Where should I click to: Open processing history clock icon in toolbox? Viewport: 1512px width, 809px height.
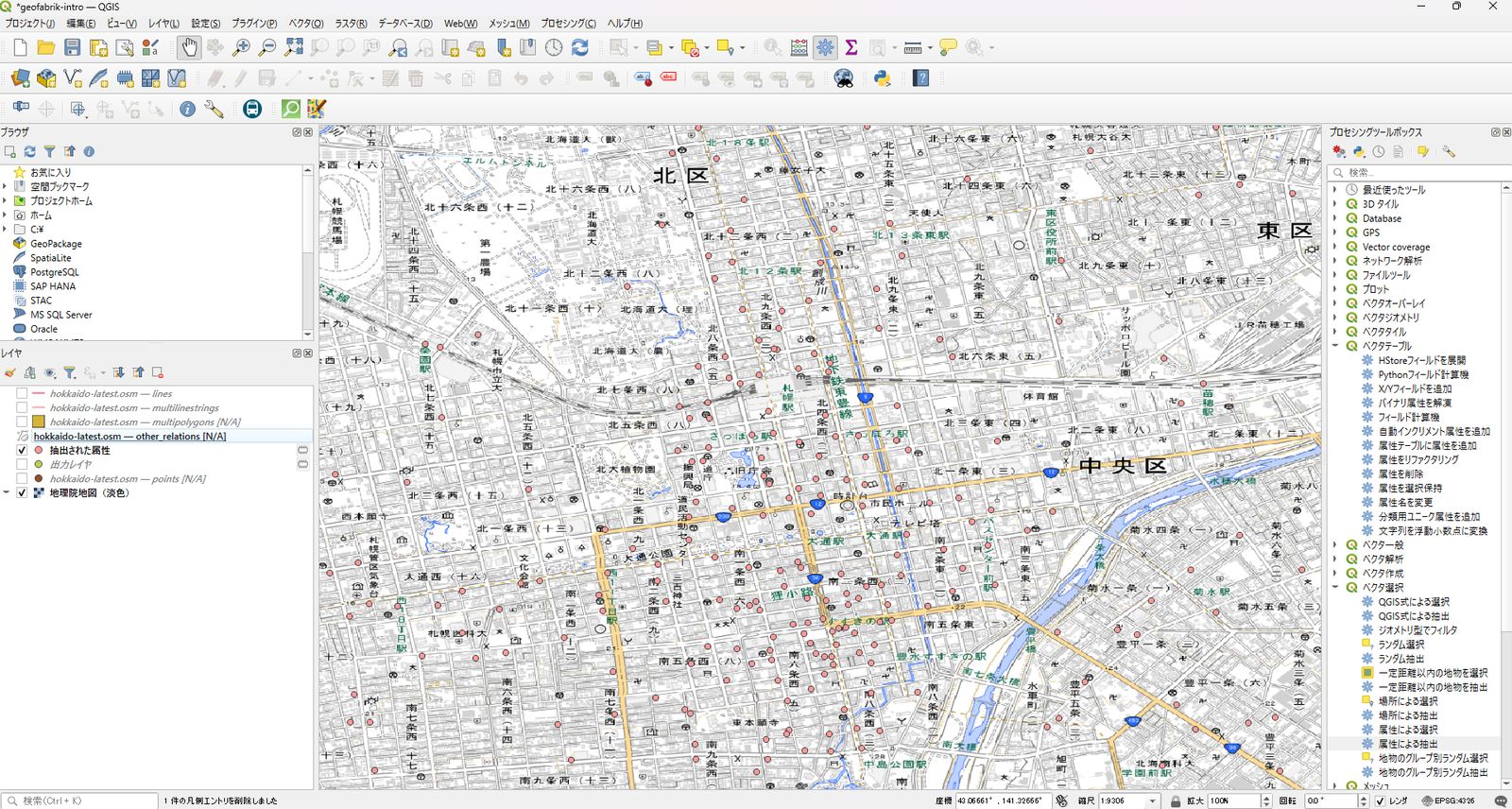tap(1379, 151)
